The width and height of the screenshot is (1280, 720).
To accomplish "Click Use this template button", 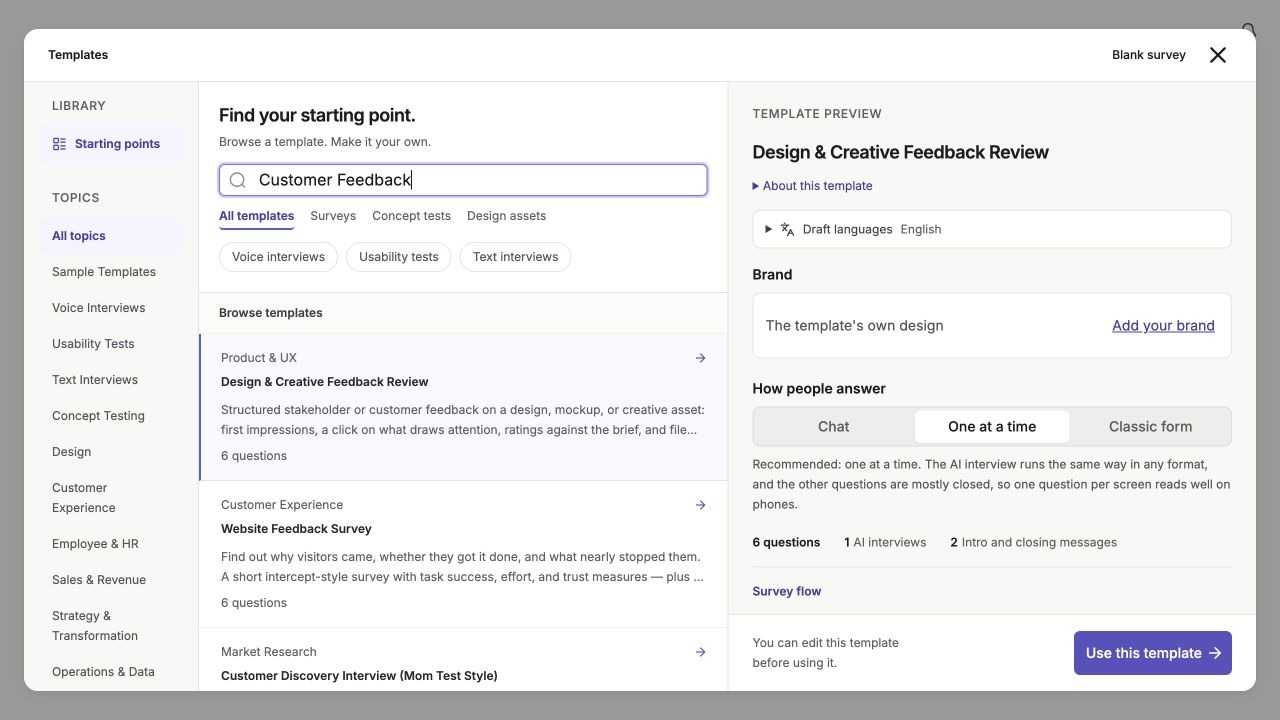I will pyautogui.click(x=1153, y=653).
